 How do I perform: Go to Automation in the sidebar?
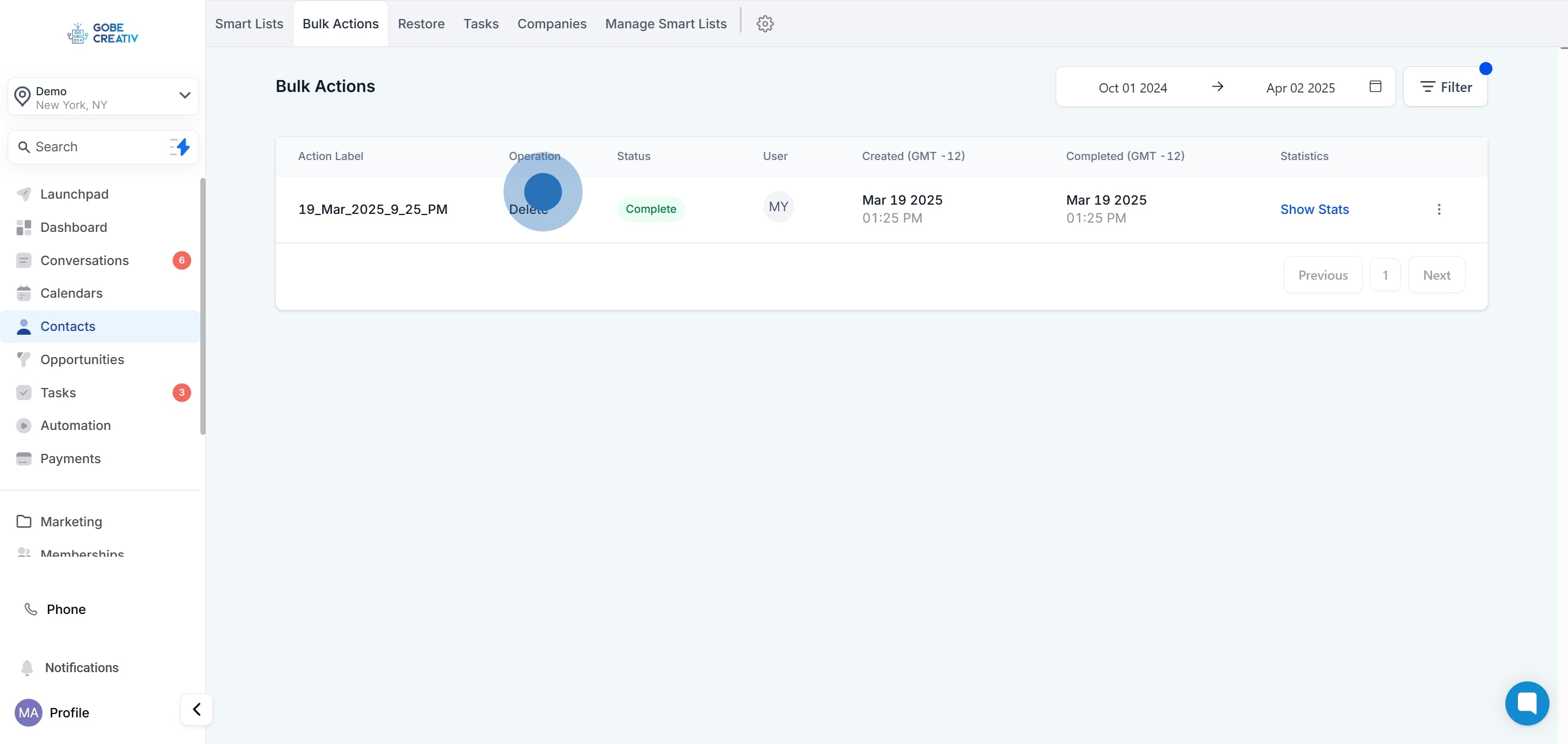76,425
